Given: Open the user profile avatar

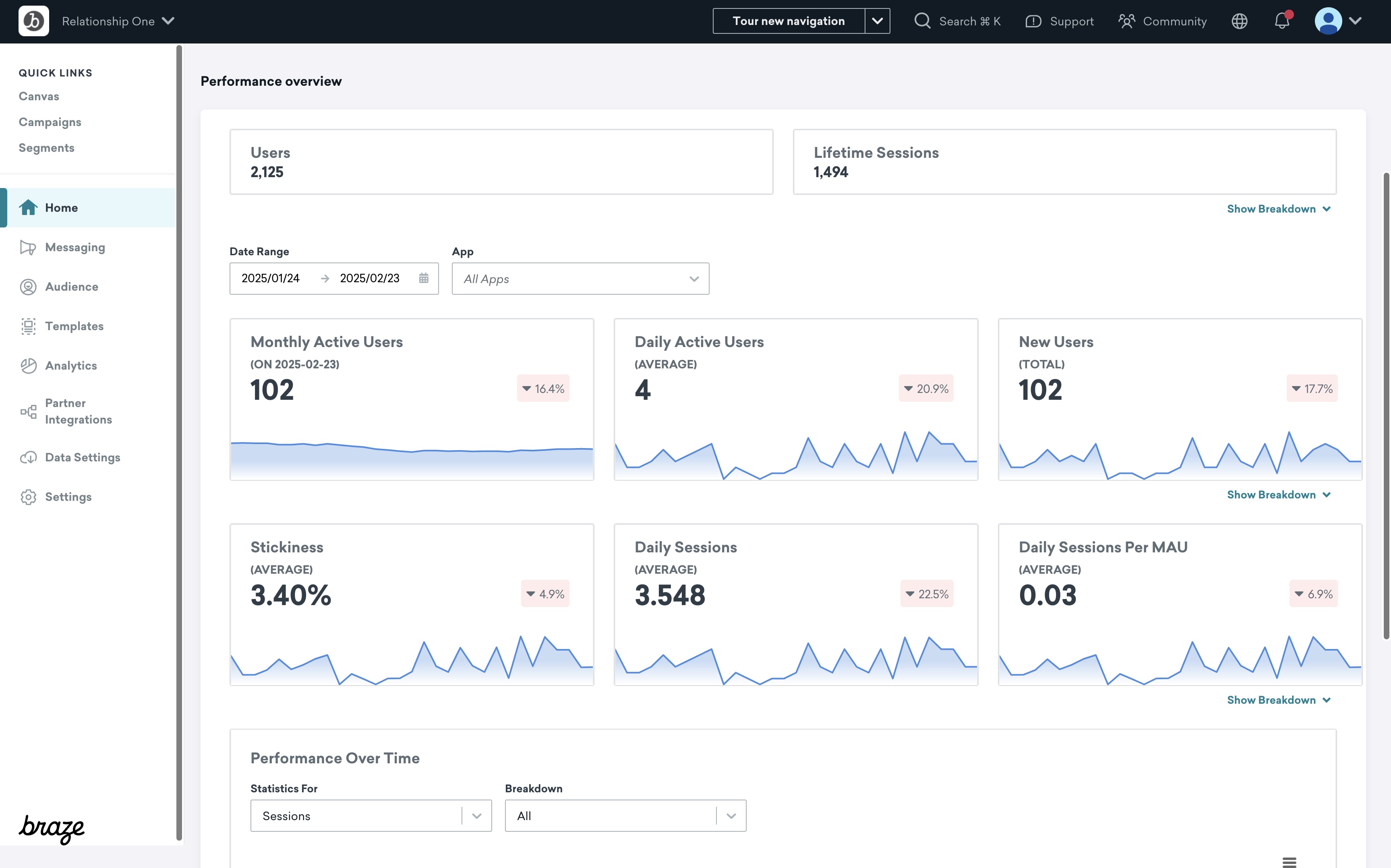Looking at the screenshot, I should coord(1328,21).
